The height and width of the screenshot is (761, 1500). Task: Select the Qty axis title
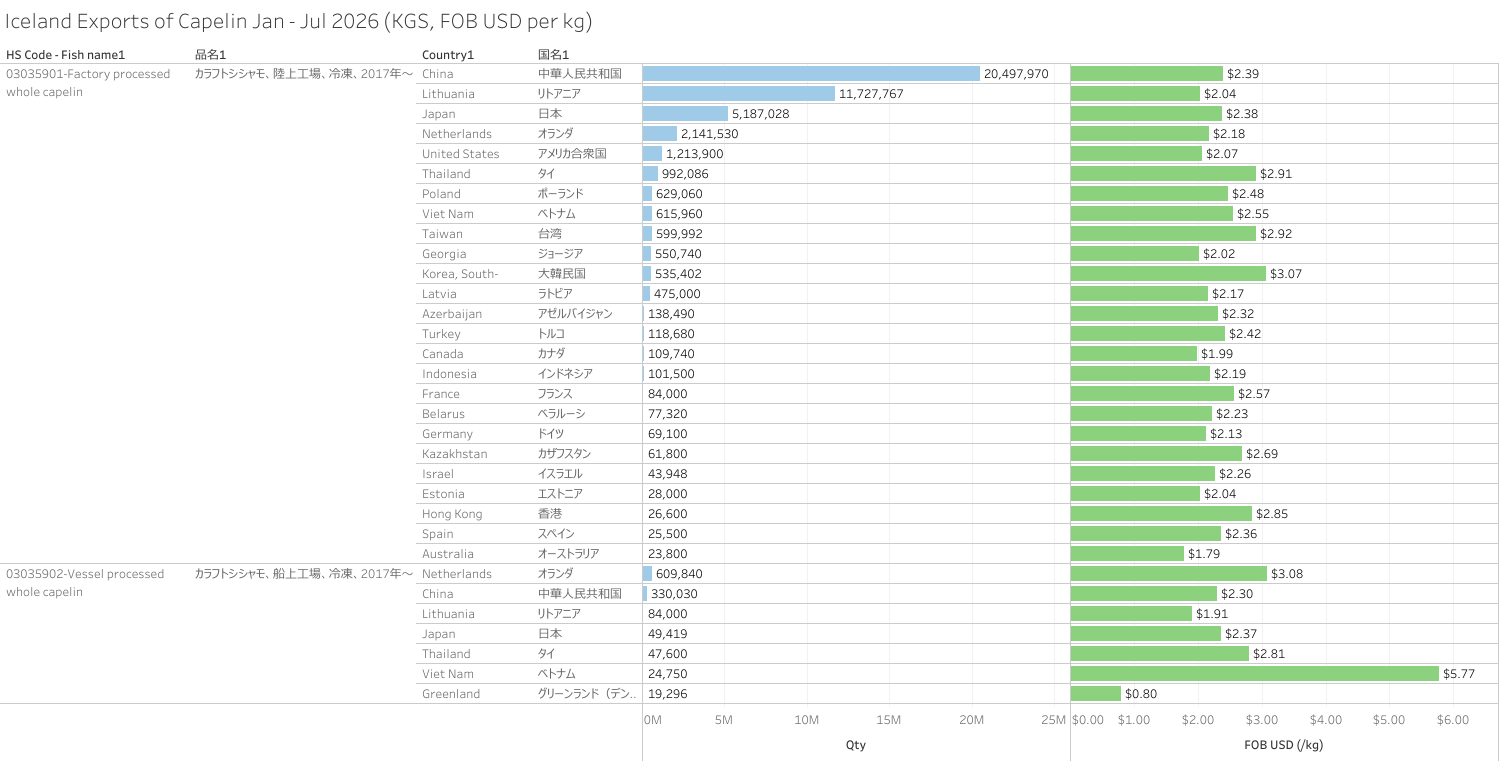[856, 745]
